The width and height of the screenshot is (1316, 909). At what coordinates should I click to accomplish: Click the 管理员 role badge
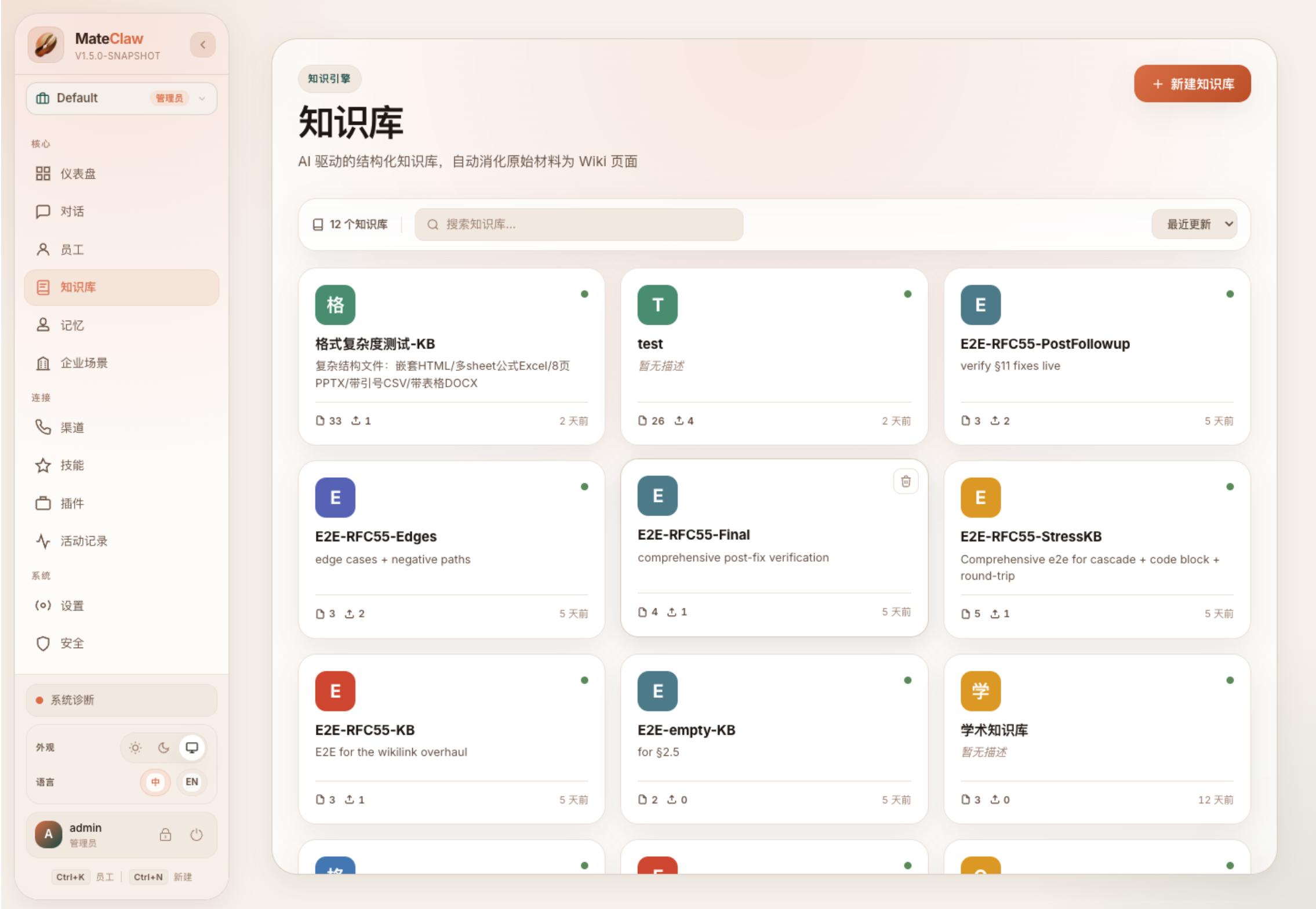[x=169, y=98]
